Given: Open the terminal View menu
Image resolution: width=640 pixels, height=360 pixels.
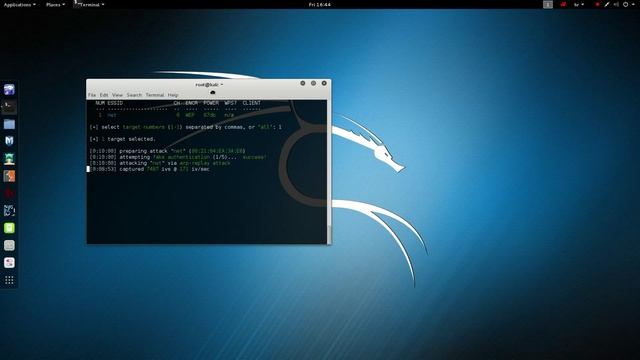Looking at the screenshot, I should click(117, 95).
